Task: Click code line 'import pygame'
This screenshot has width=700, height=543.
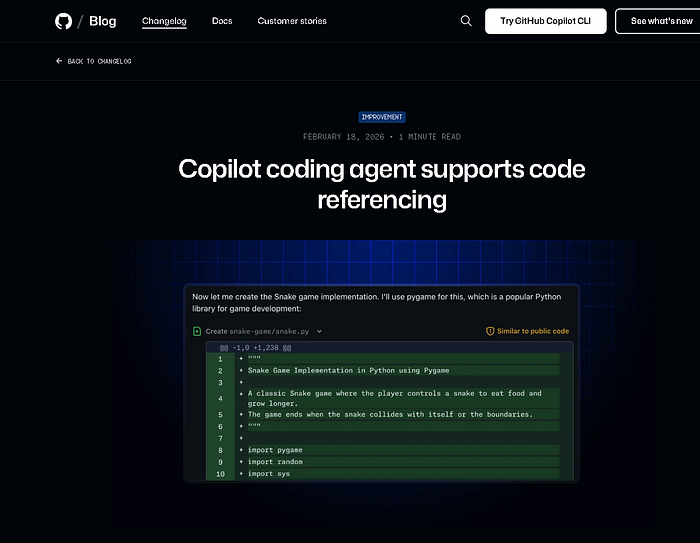Action: point(275,450)
